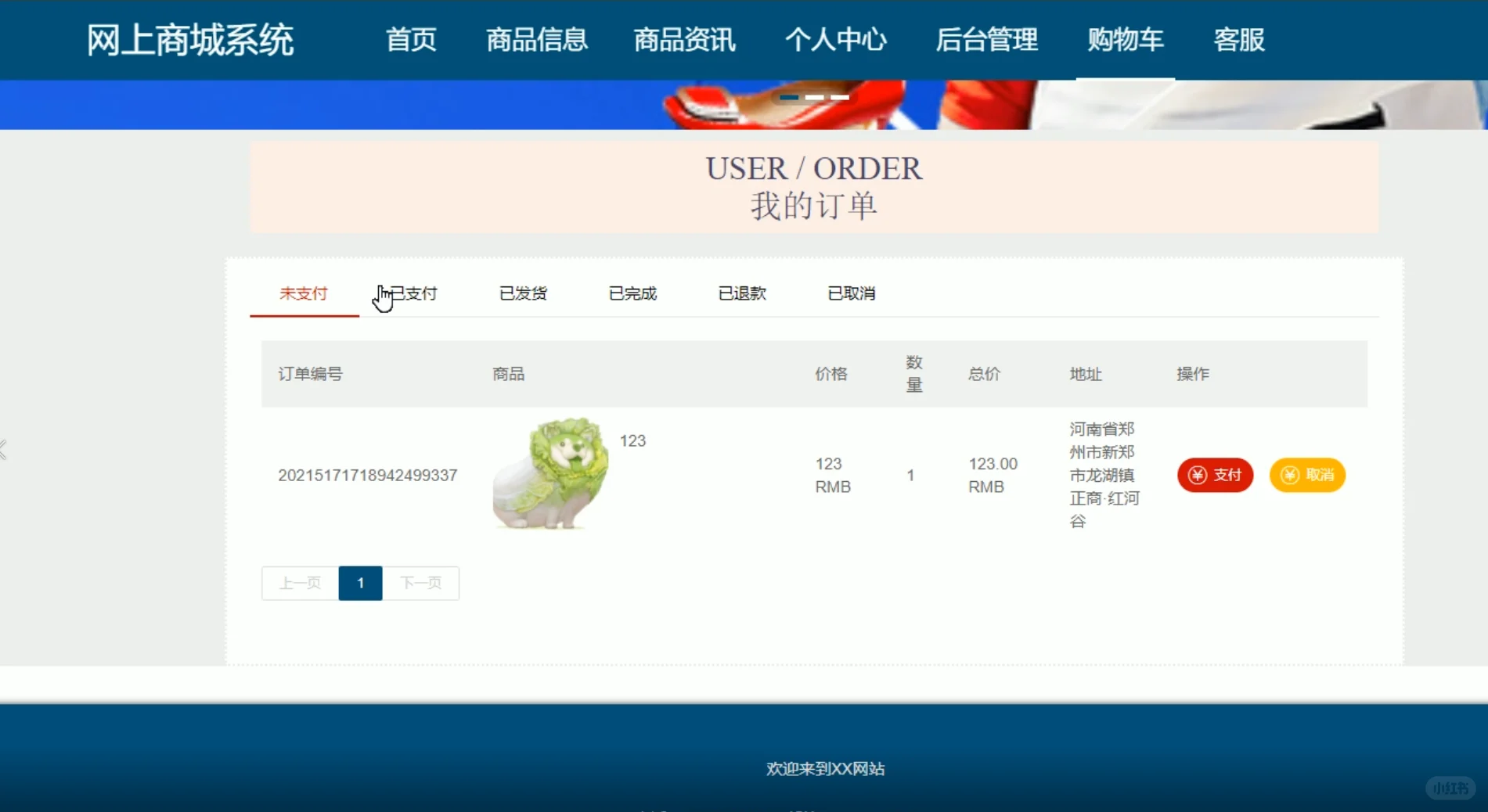Click the yen icon inside the yellow 取消 button

coord(1289,475)
